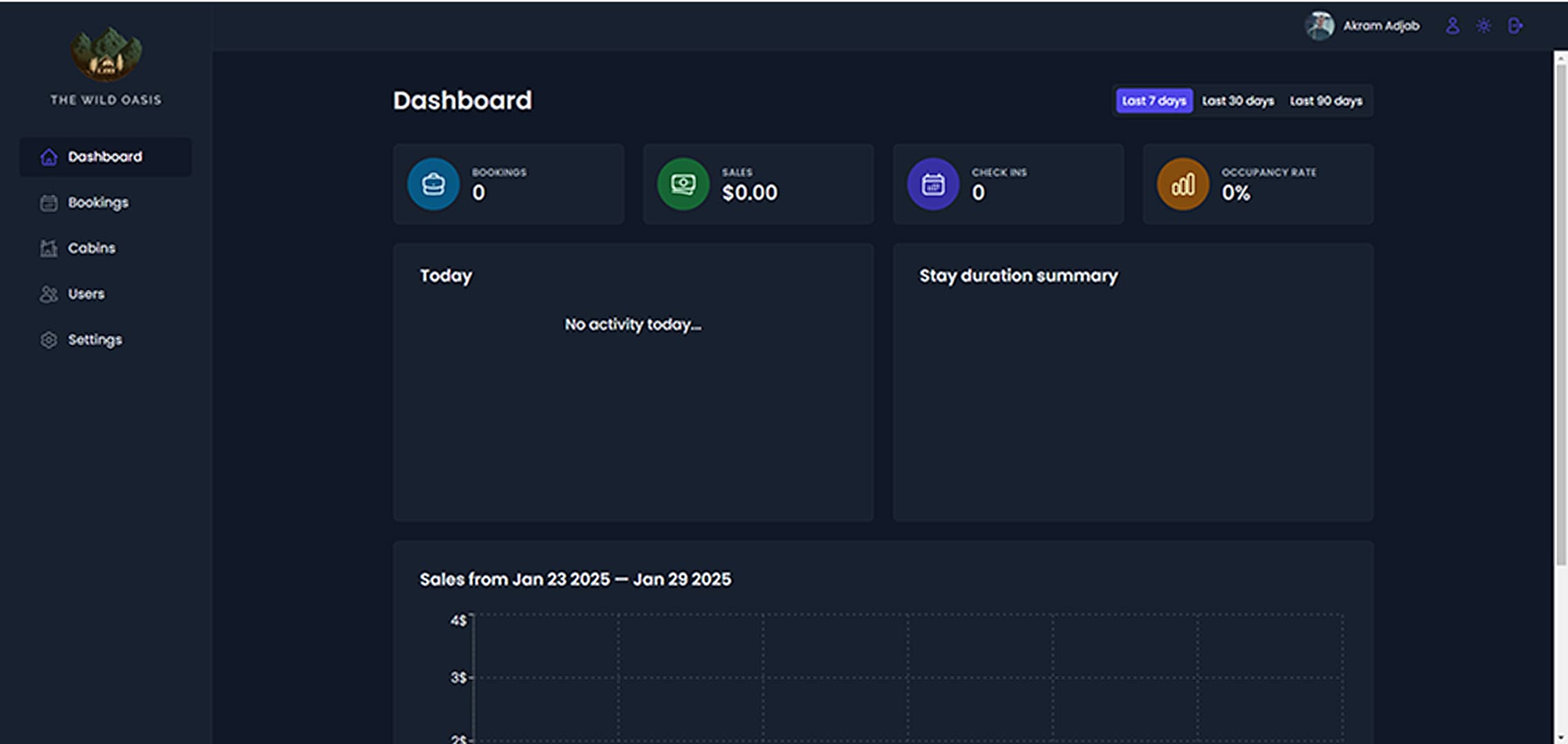Click the $0.00 sales value

749,193
